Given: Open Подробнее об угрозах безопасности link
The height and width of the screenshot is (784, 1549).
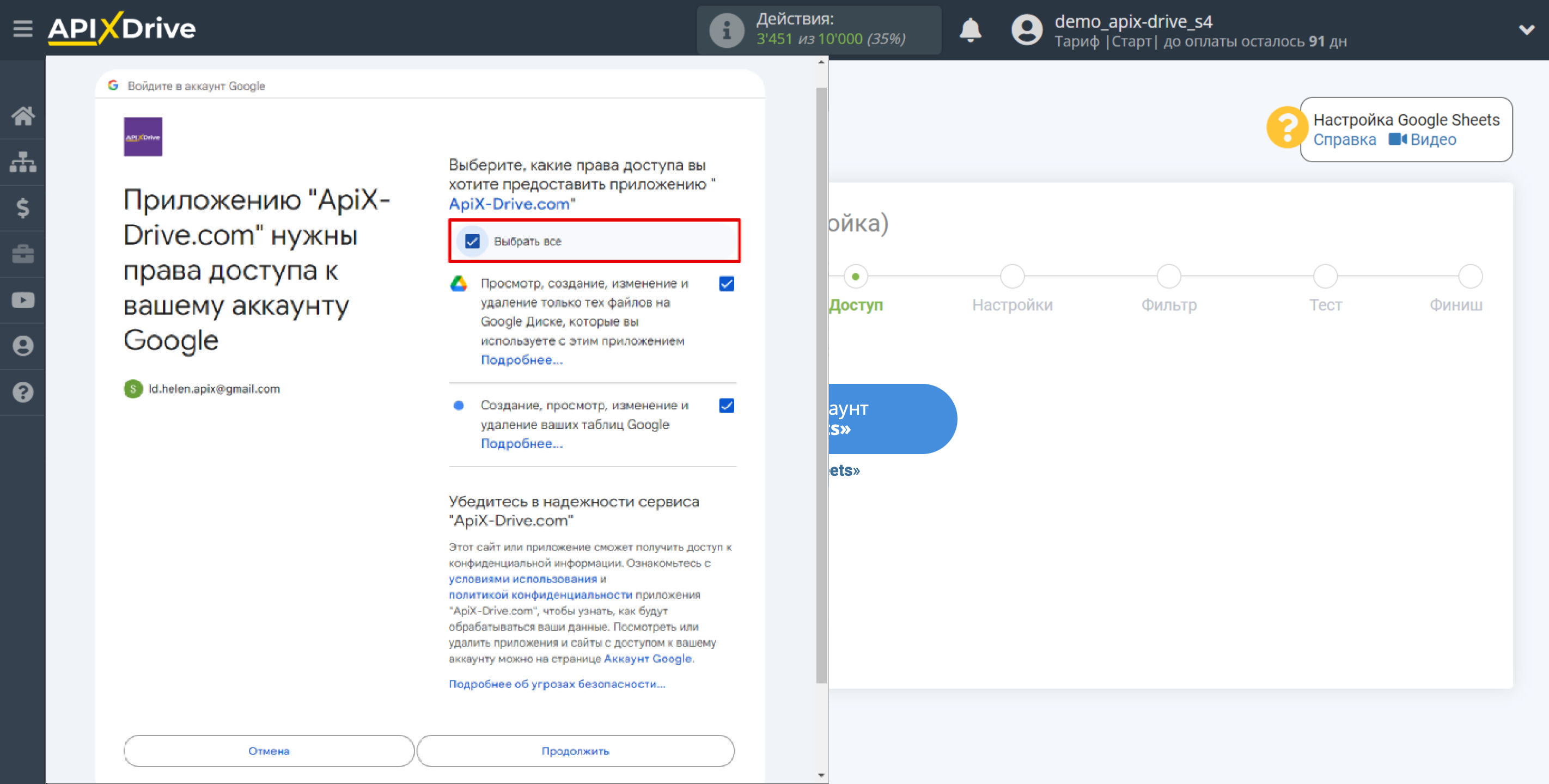Looking at the screenshot, I should [x=557, y=684].
